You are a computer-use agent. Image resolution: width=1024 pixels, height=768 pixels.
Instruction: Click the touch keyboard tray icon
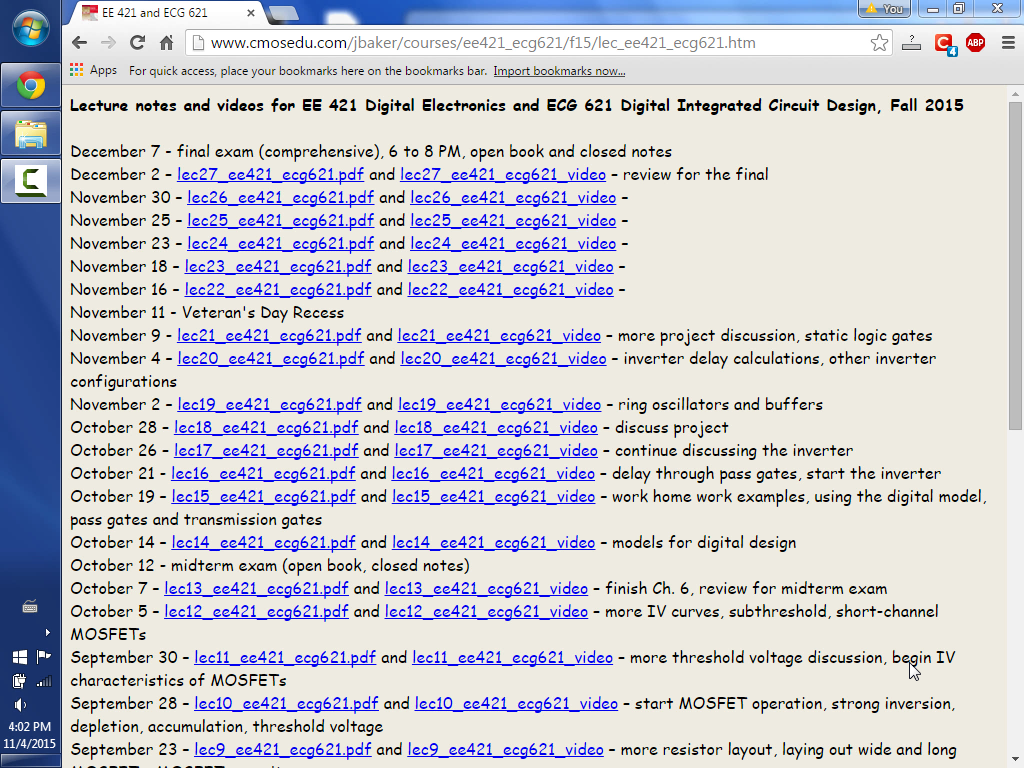(x=29, y=607)
